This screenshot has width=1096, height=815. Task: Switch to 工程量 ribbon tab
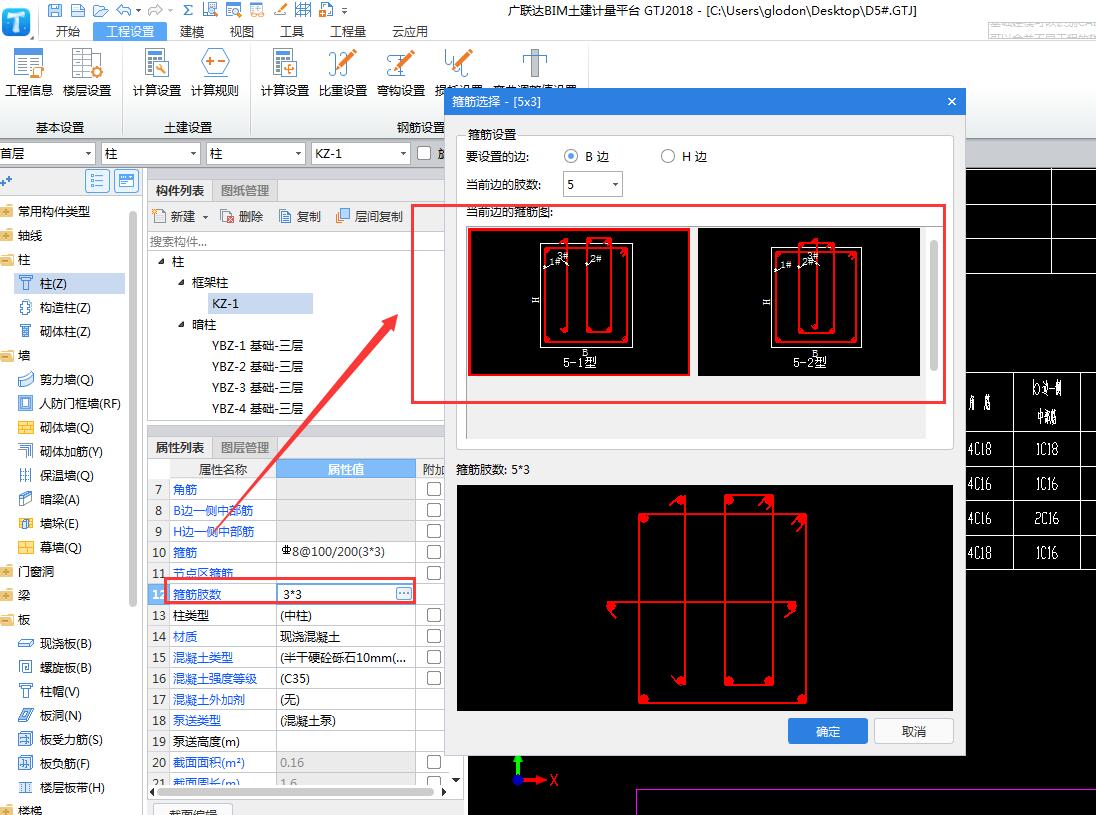click(348, 31)
